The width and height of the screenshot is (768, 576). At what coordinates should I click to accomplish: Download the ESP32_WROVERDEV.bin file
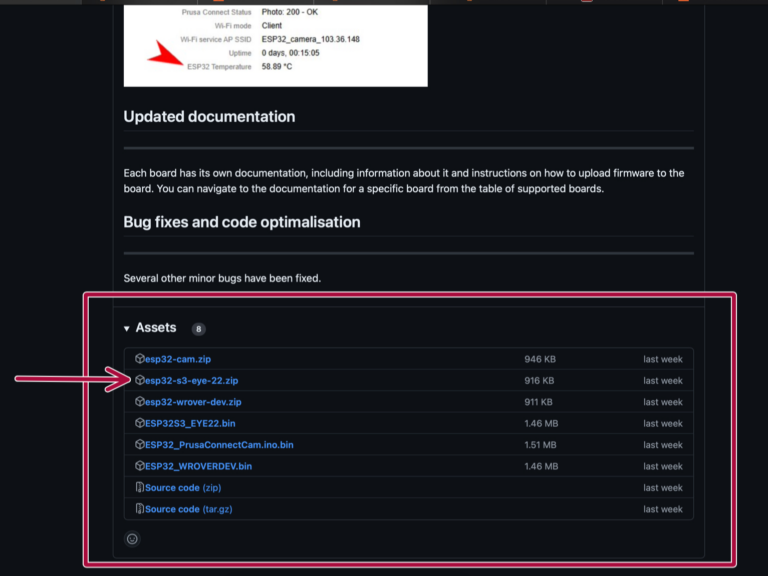click(x=198, y=466)
